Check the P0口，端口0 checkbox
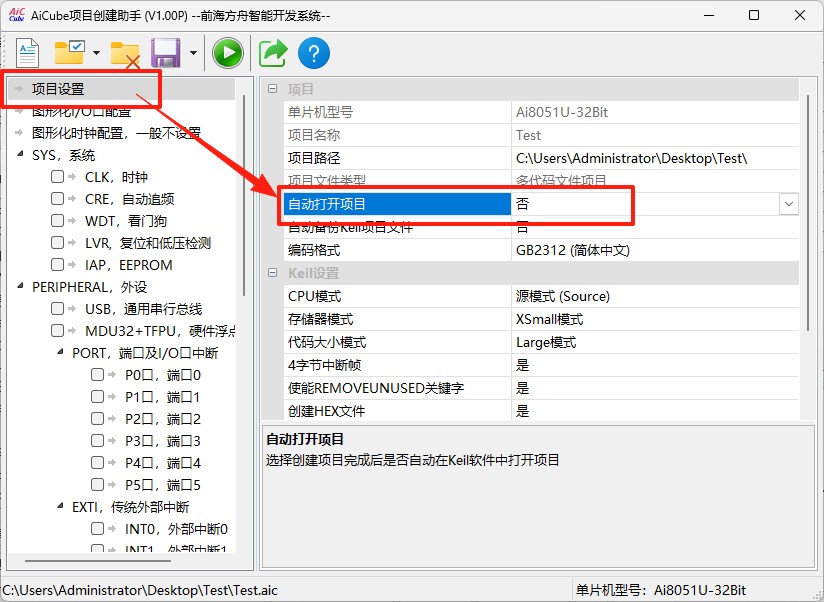Image resolution: width=824 pixels, height=602 pixels. click(x=97, y=375)
